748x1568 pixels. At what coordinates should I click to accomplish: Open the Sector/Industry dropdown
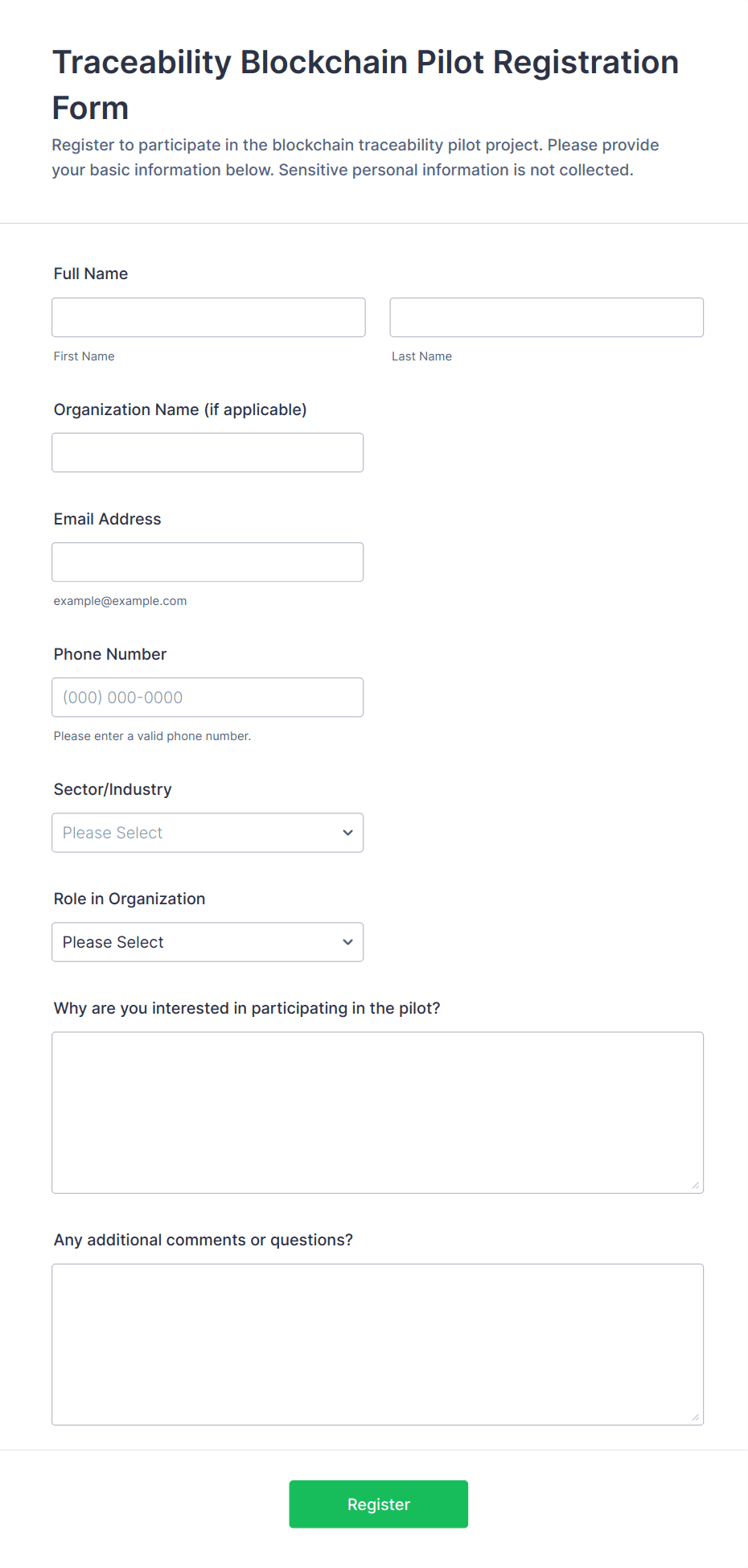pyautogui.click(x=208, y=833)
